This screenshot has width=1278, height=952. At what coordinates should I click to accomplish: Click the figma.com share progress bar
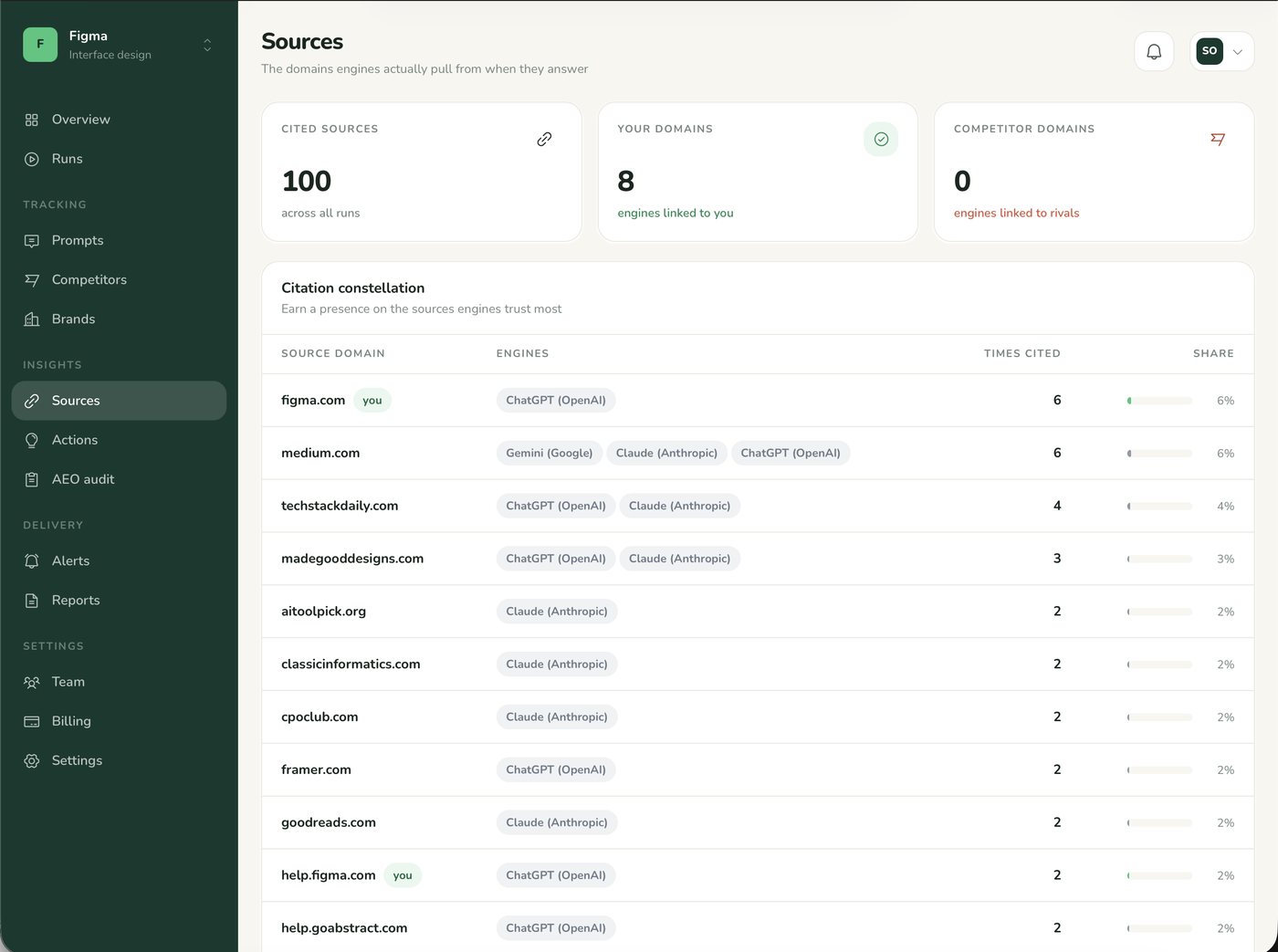pyautogui.click(x=1159, y=401)
